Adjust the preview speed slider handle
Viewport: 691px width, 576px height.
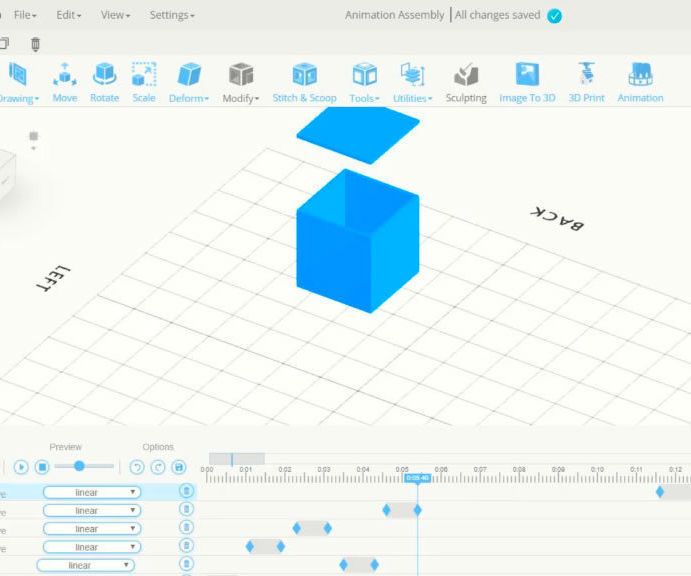click(79, 466)
